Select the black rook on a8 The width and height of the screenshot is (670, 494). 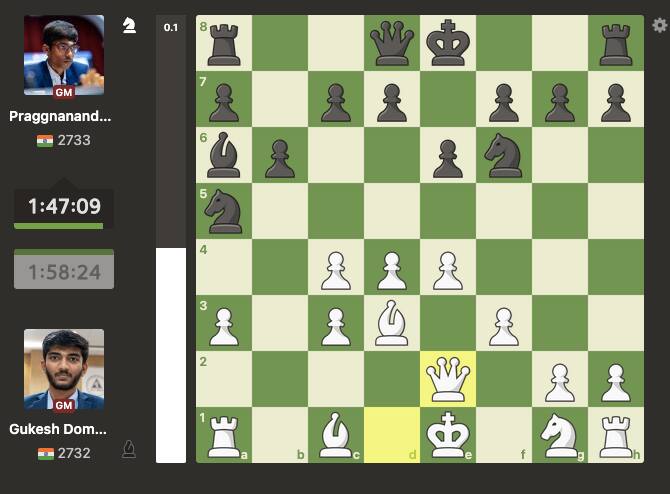point(224,45)
